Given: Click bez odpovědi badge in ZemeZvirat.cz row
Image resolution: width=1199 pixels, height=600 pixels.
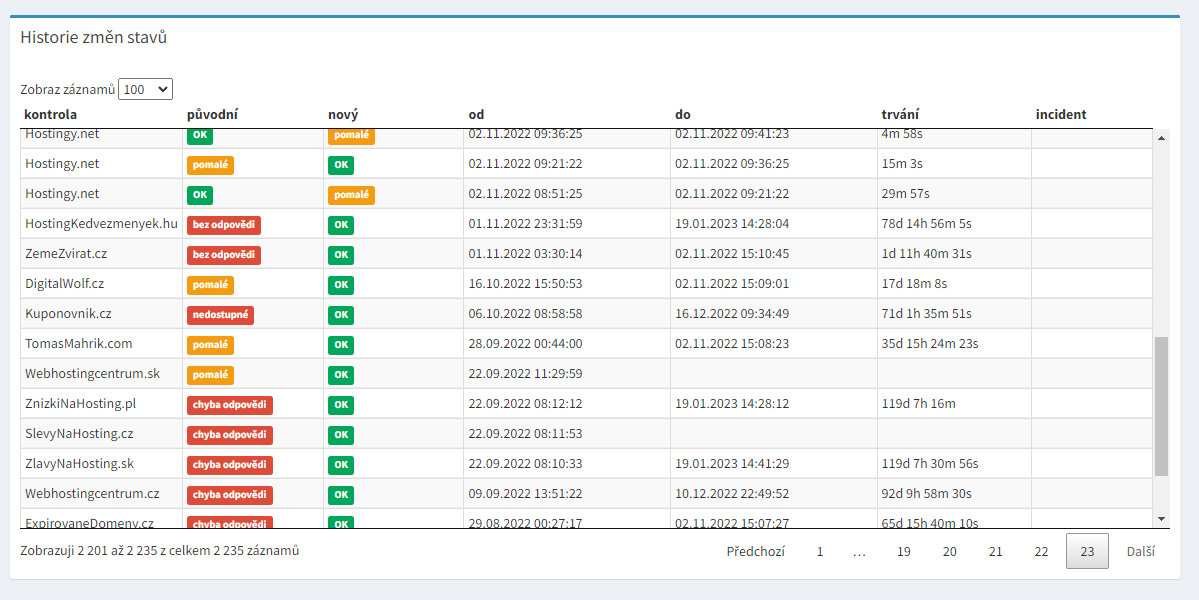Looking at the screenshot, I should pos(224,255).
